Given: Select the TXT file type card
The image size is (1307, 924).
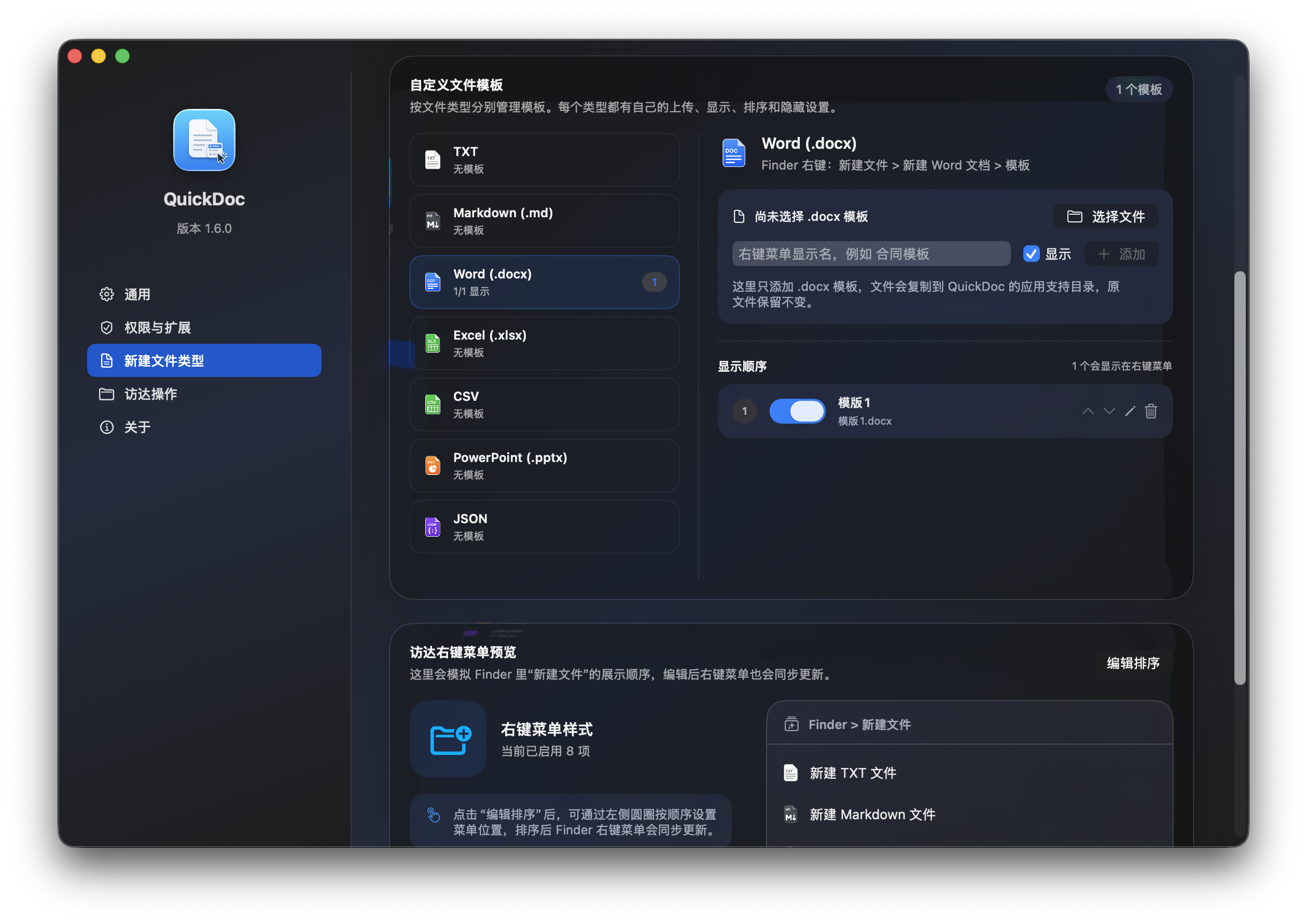Looking at the screenshot, I should [x=544, y=160].
